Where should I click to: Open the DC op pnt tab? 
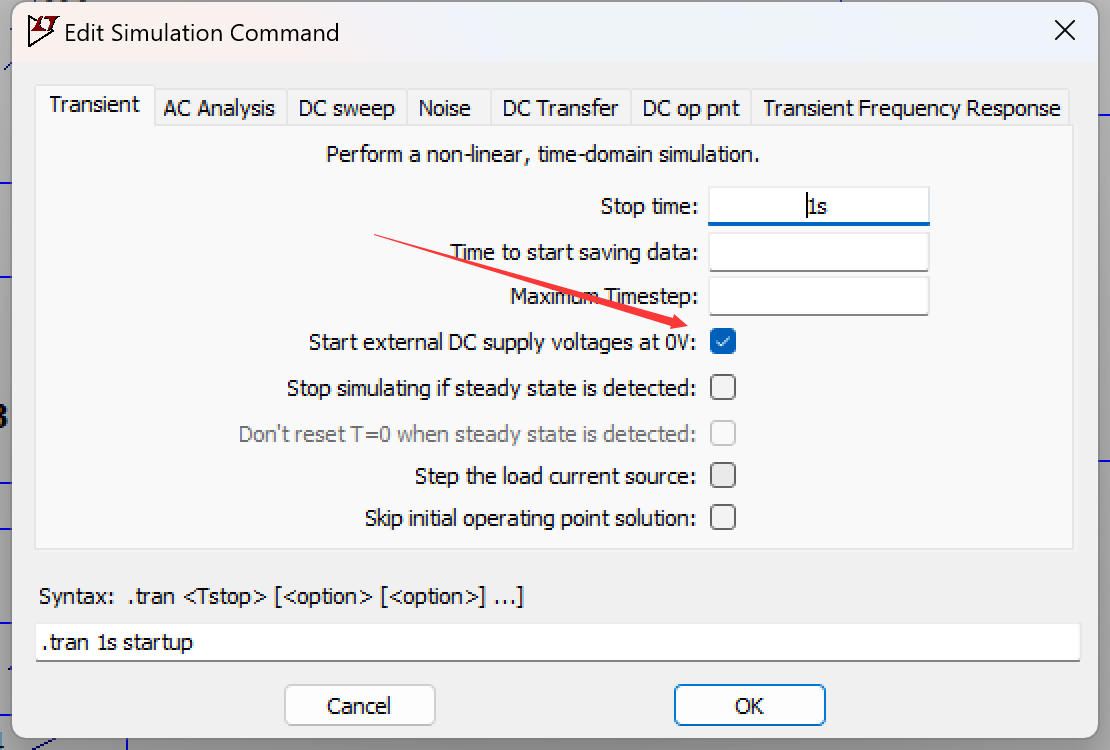pos(691,108)
